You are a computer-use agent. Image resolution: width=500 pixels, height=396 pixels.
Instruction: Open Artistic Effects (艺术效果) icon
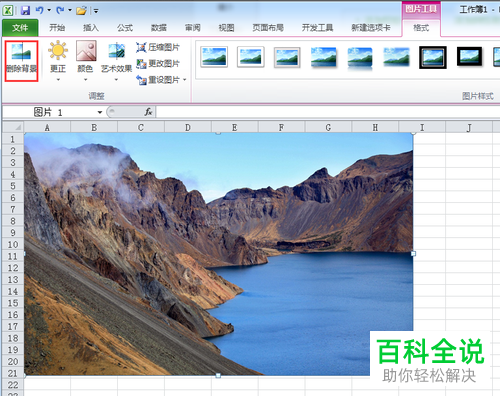coord(116,51)
